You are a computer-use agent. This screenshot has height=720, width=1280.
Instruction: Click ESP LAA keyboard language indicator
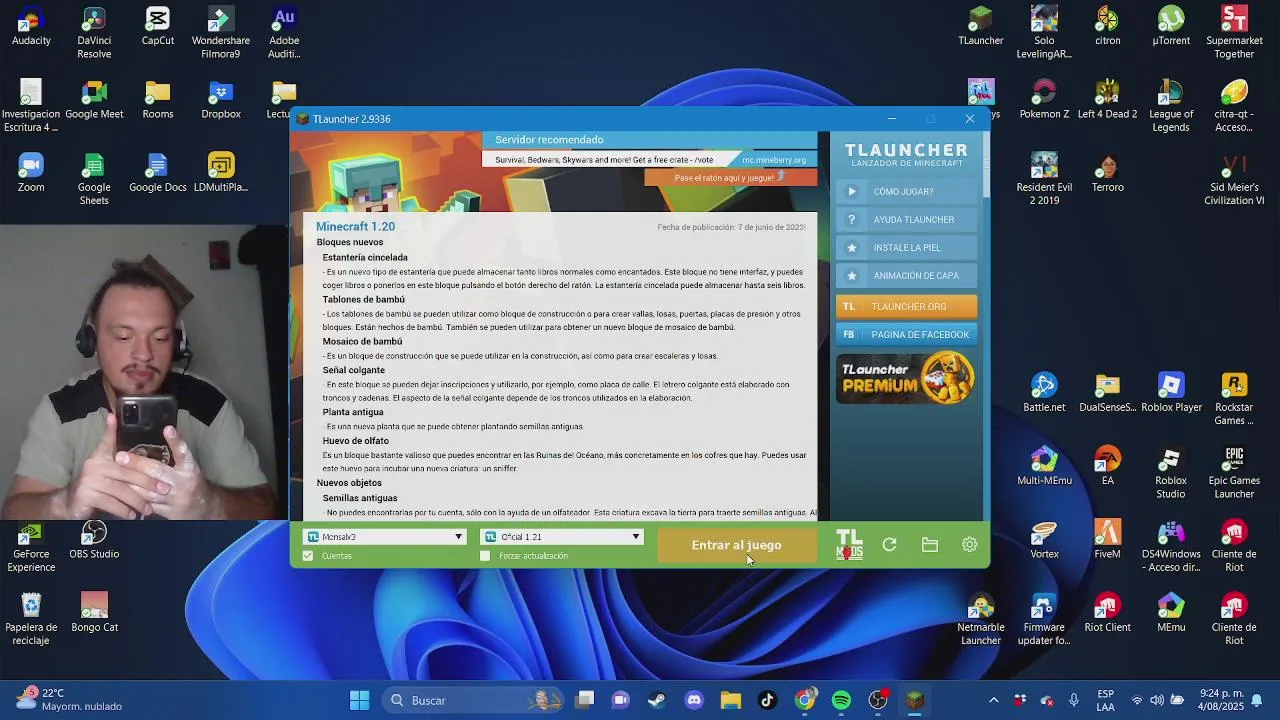click(x=1106, y=700)
